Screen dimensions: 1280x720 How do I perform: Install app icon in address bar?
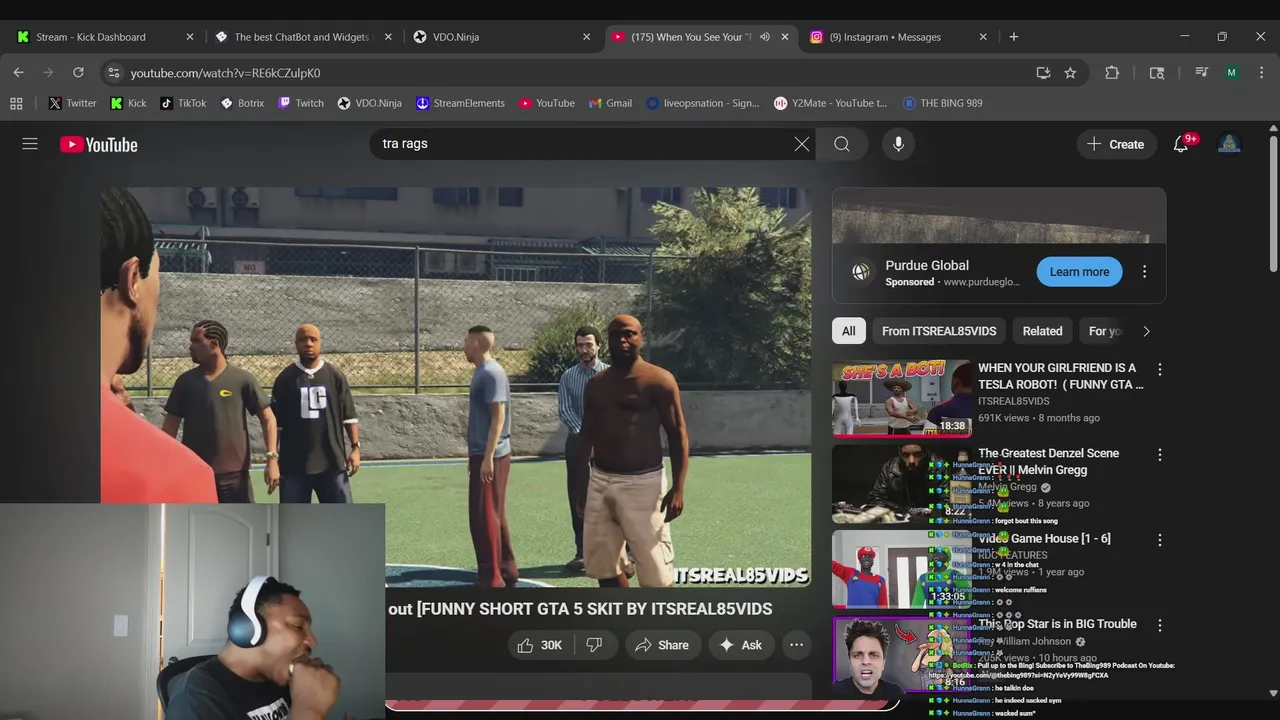tap(1043, 73)
